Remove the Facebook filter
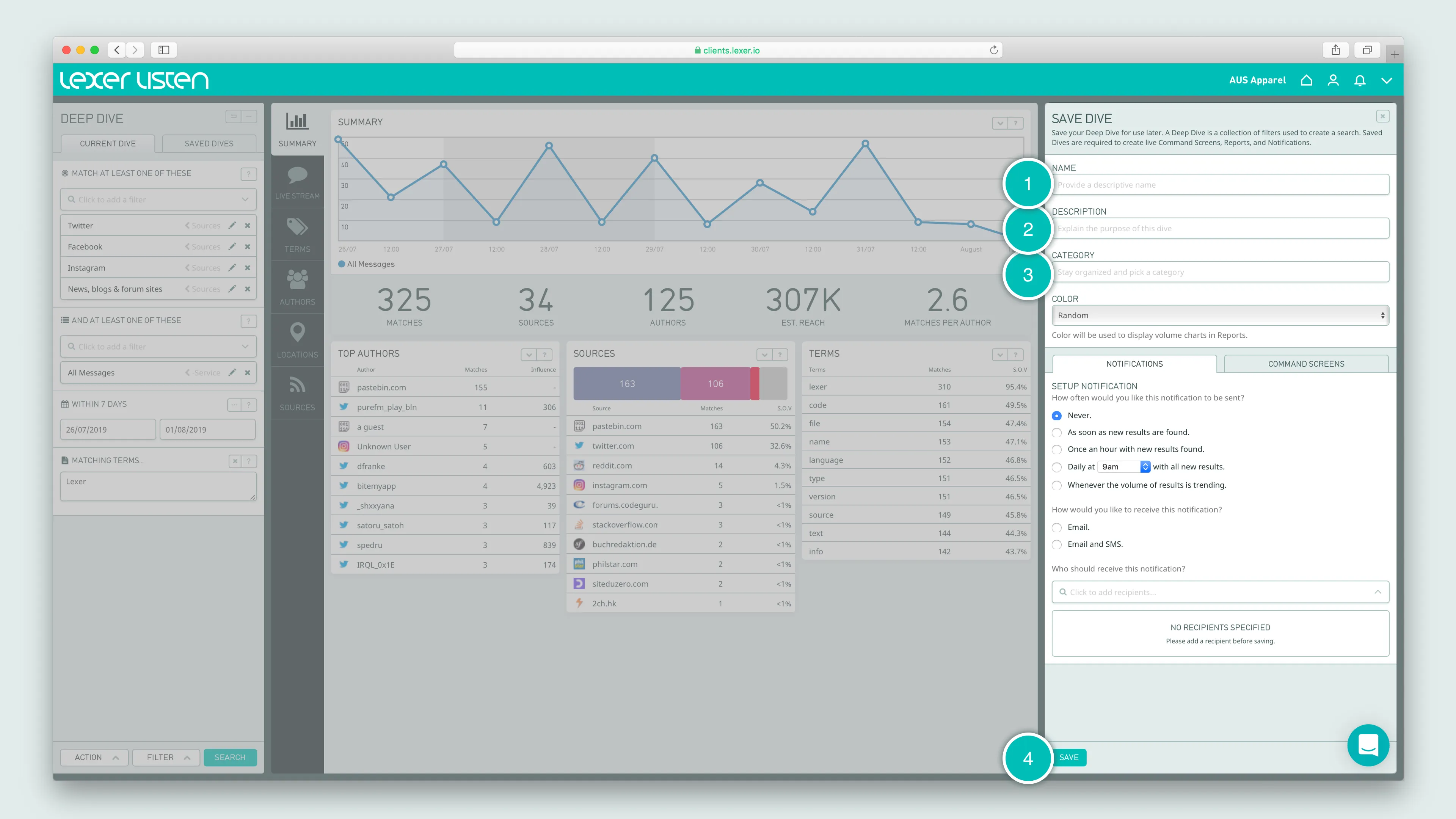Screen dimensions: 1456x819 pyautogui.click(x=248, y=246)
